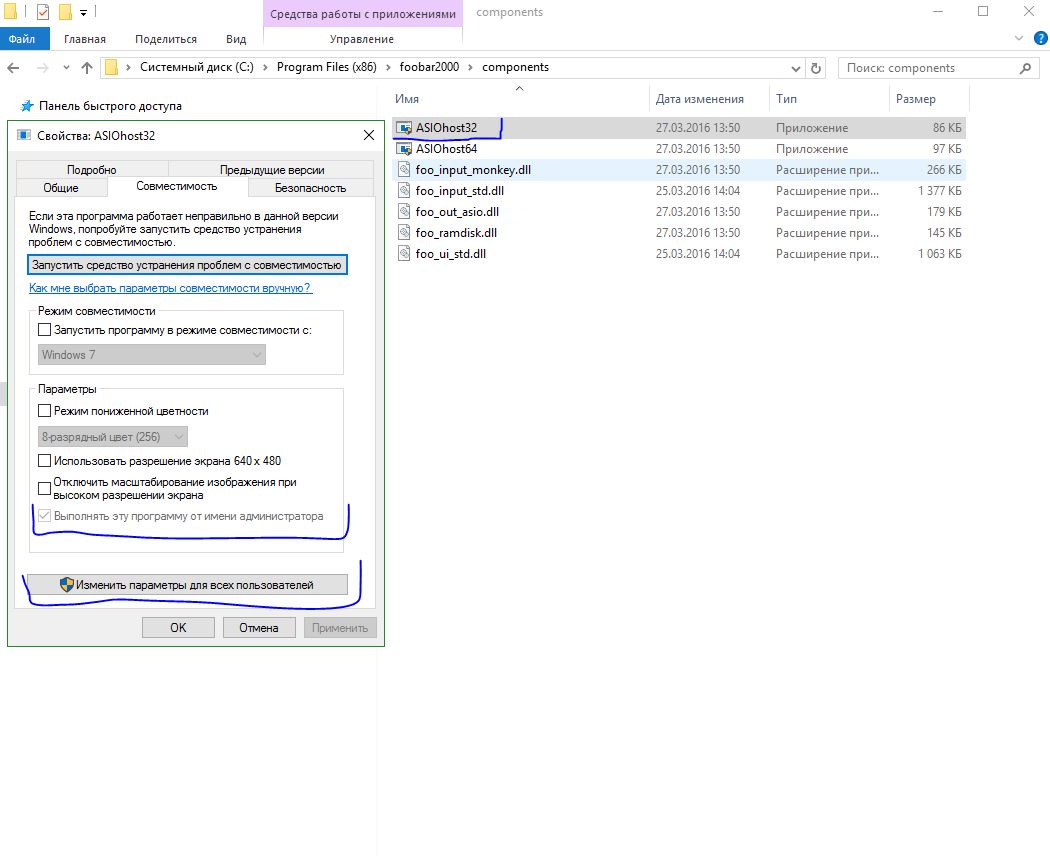Click the components search input field
This screenshot has height=856, width=1050.
925,68
